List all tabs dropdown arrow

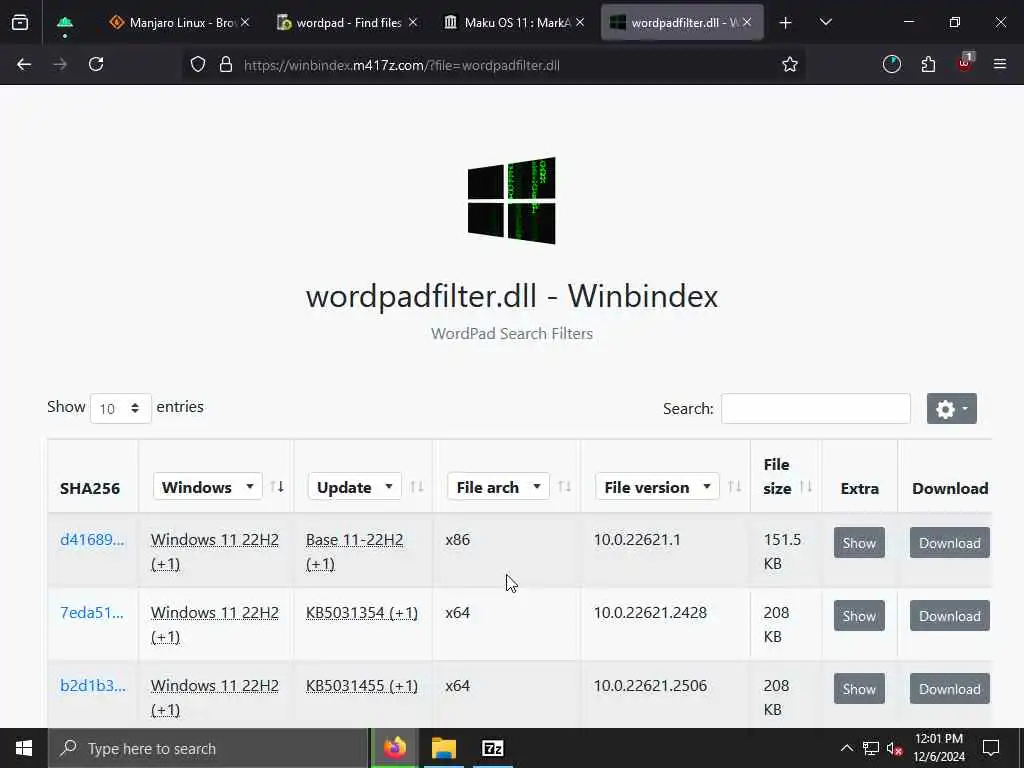825,23
